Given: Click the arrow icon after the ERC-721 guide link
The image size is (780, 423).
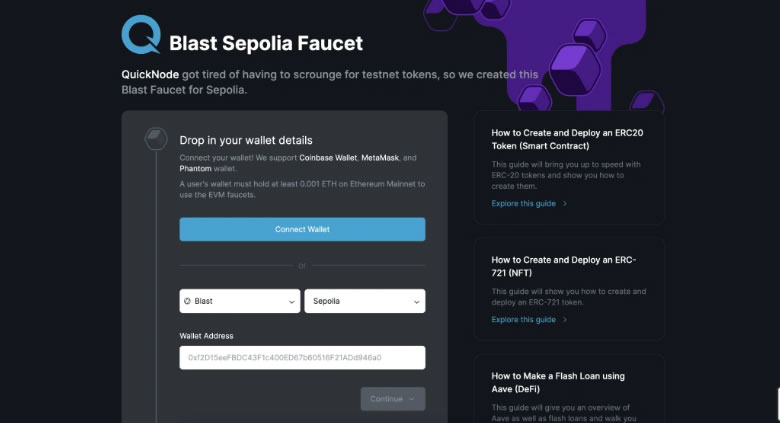Looking at the screenshot, I should [x=565, y=320].
